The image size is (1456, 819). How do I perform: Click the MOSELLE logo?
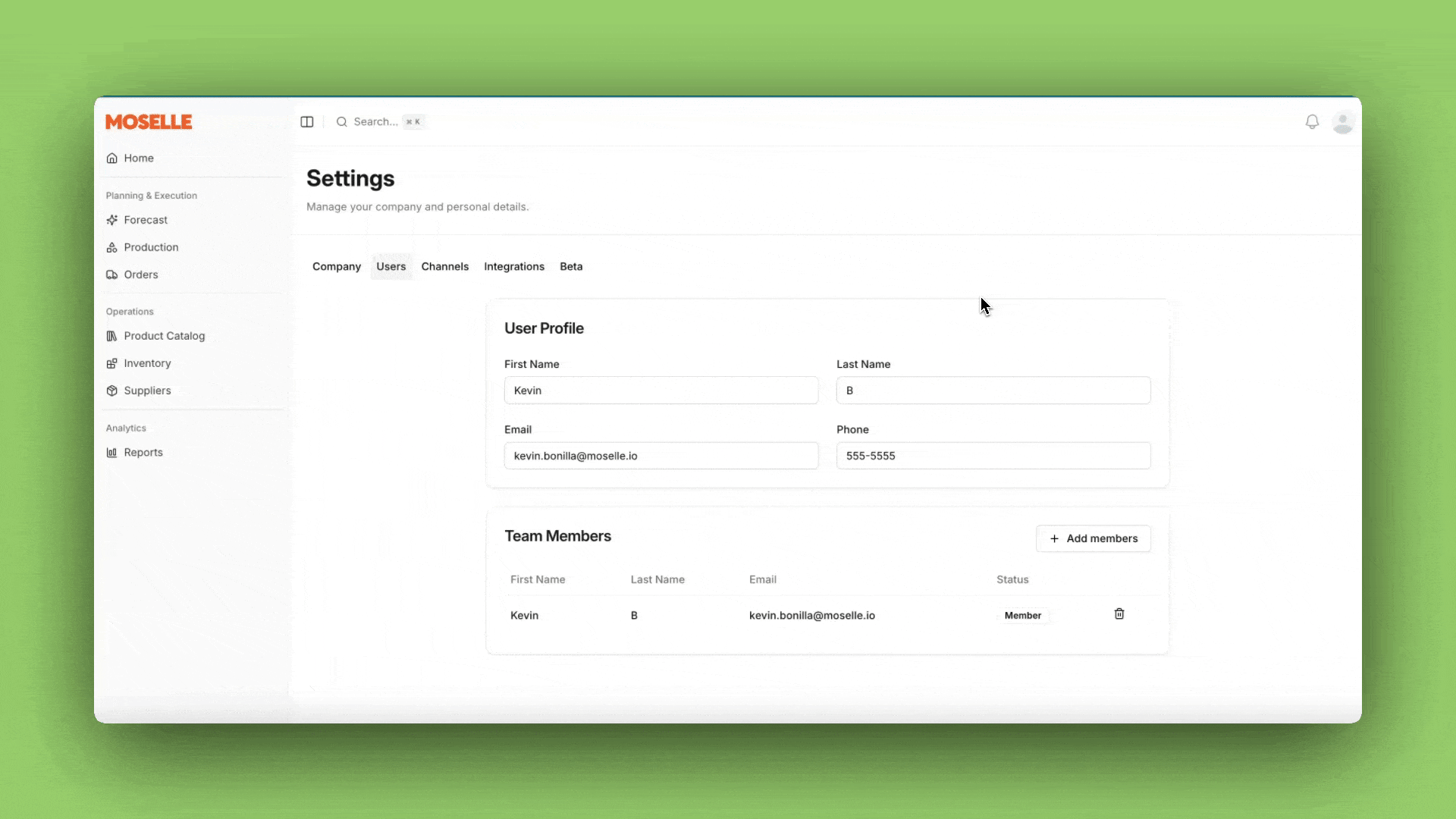pos(149,122)
